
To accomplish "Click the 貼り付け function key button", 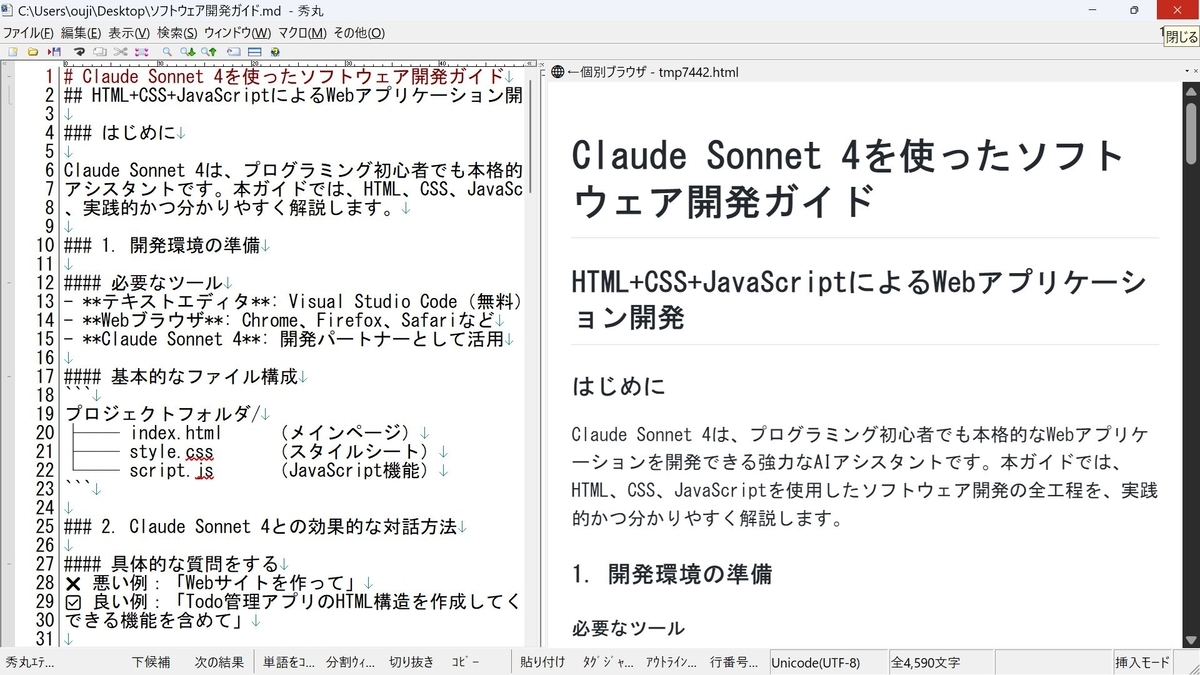I will [x=543, y=662].
